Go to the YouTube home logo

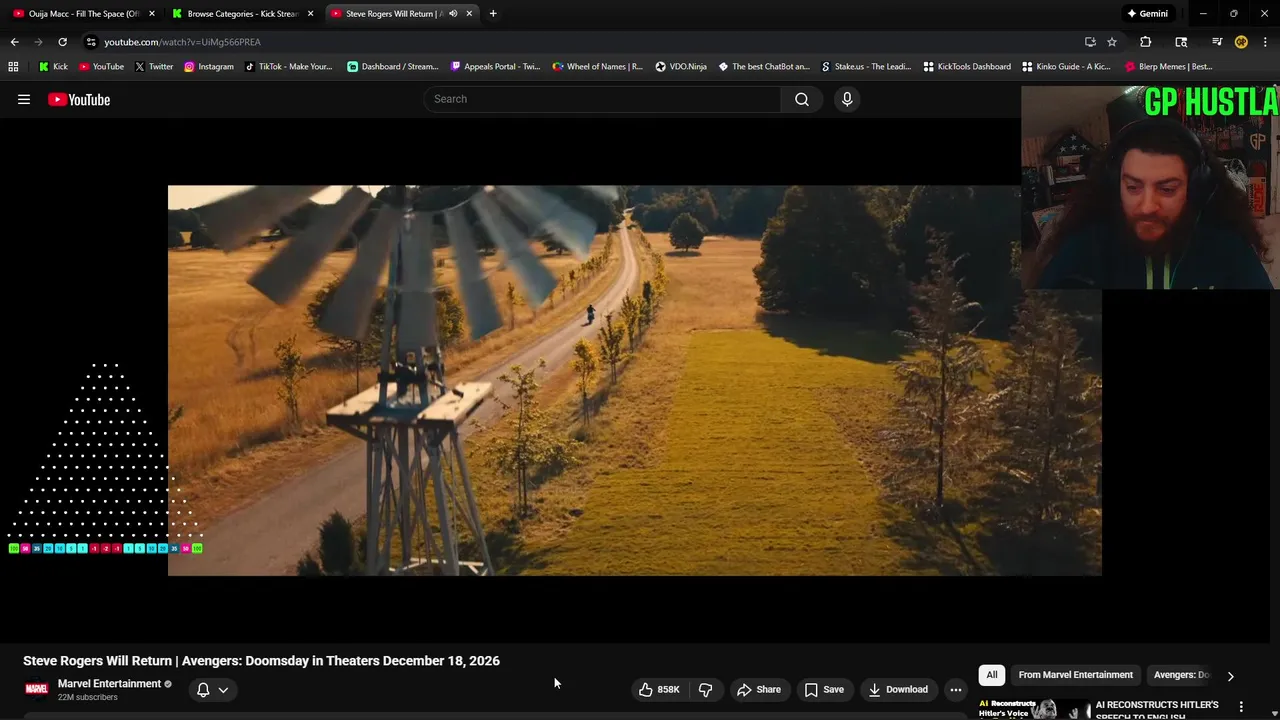pyautogui.click(x=79, y=99)
